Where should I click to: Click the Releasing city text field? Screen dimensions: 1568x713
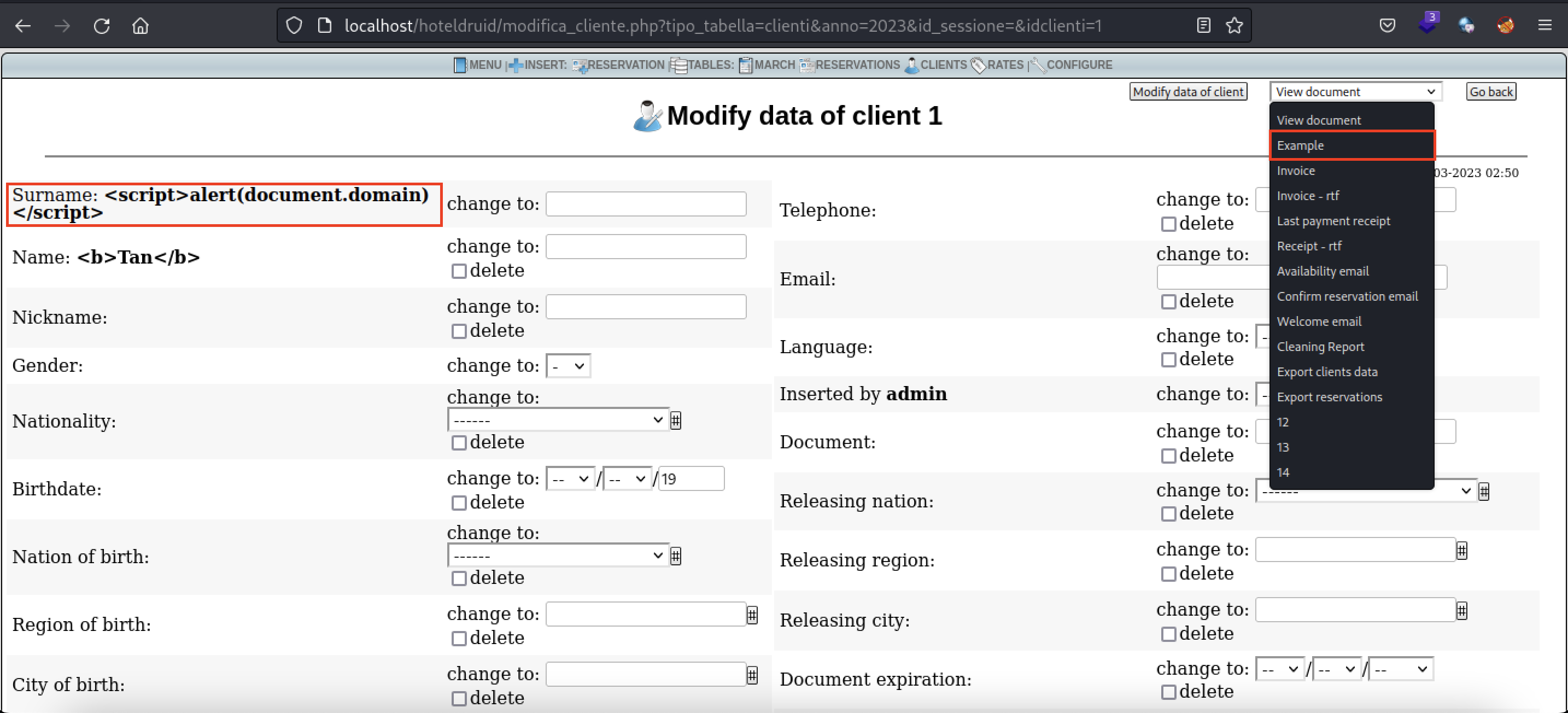pyautogui.click(x=1355, y=610)
